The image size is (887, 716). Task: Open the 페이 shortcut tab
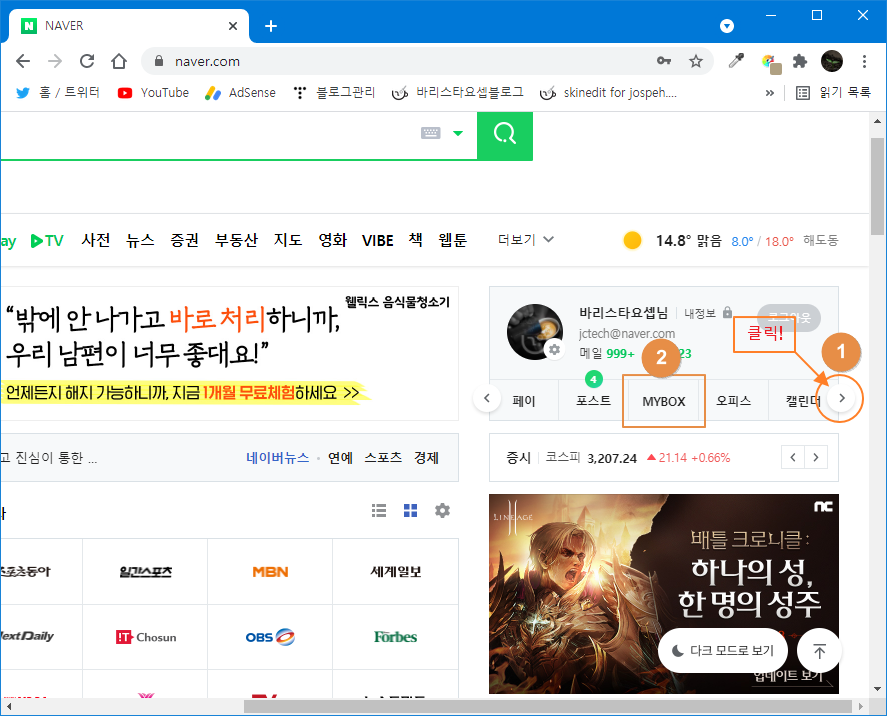524,400
